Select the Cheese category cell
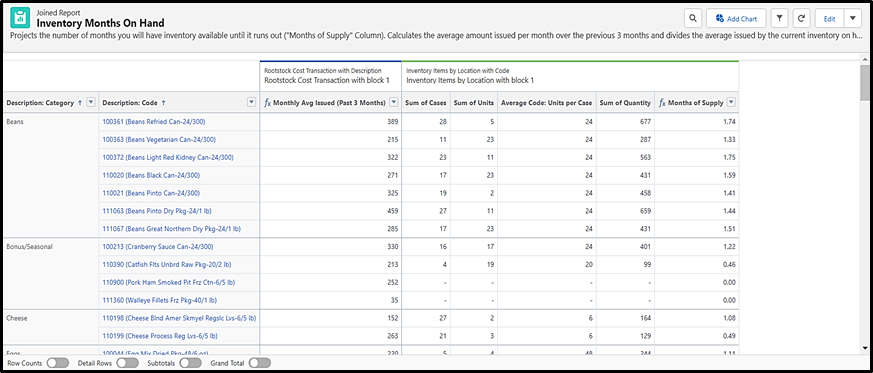The width and height of the screenshot is (873, 373). click(x=51, y=327)
